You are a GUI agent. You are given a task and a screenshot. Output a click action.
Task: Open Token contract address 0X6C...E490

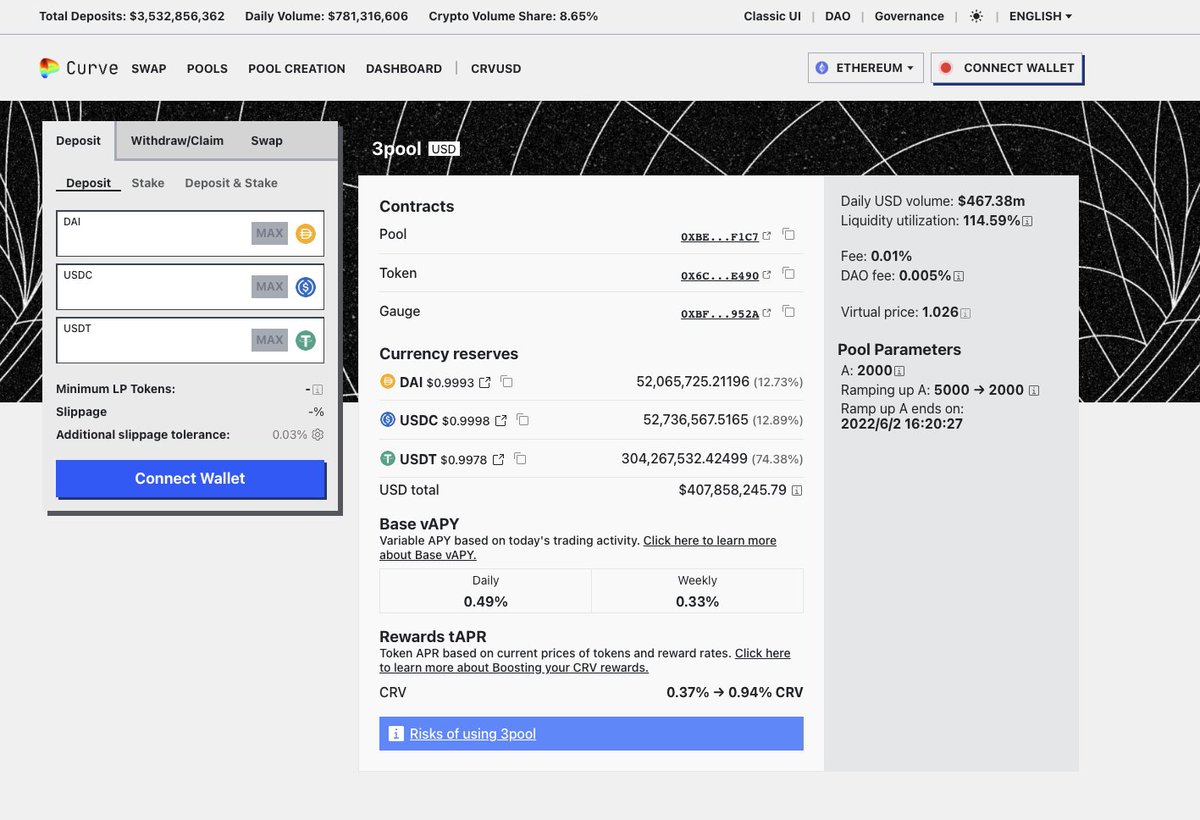[720, 275]
